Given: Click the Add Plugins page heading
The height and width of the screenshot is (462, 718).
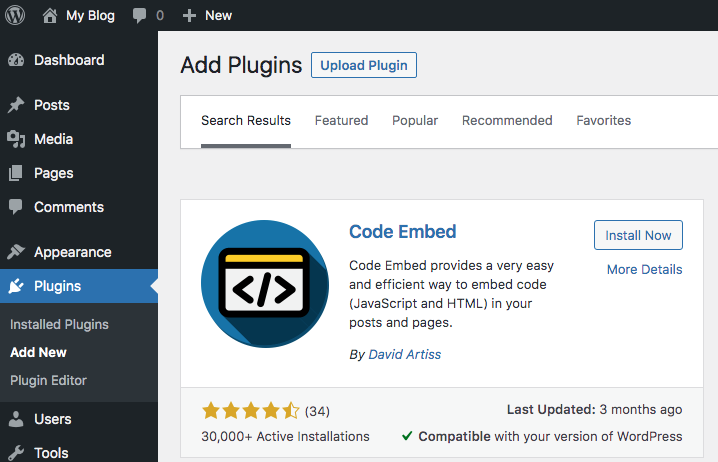Looking at the screenshot, I should [241, 65].
